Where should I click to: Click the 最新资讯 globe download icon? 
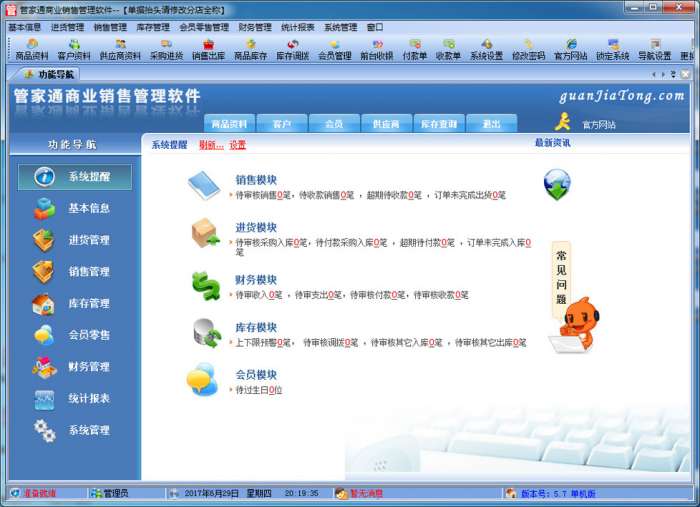(x=557, y=184)
